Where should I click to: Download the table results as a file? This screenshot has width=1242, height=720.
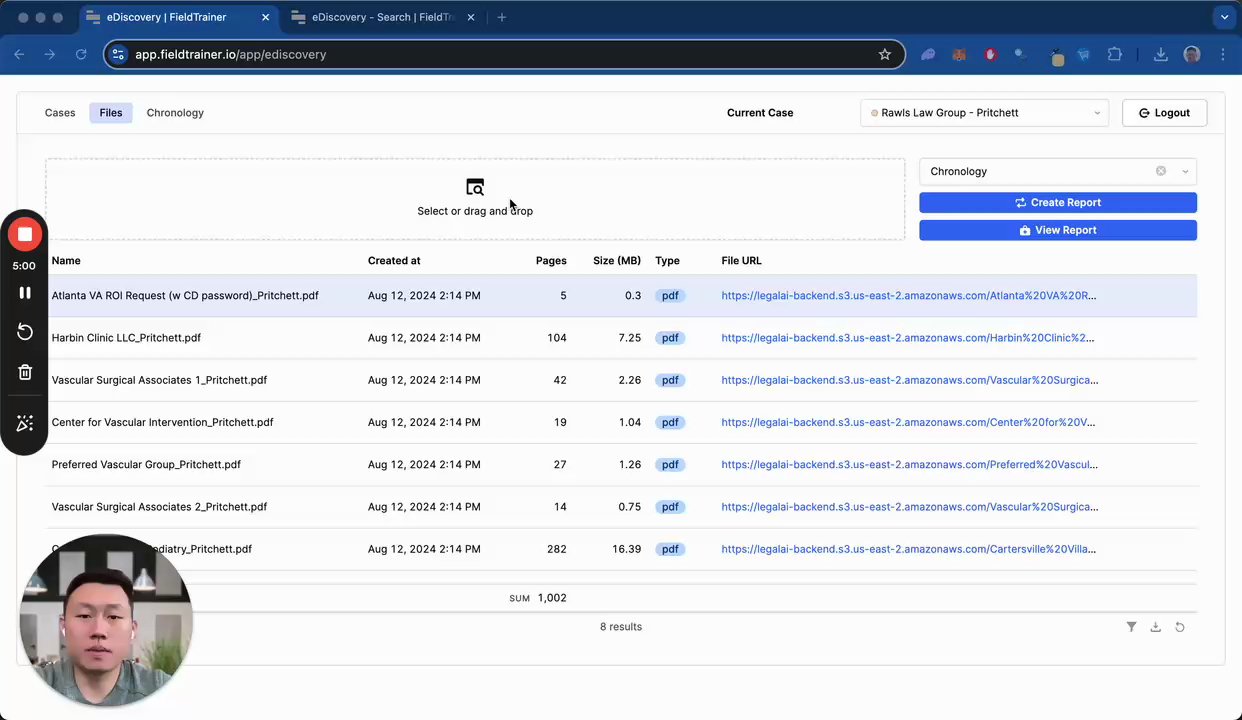(1155, 627)
